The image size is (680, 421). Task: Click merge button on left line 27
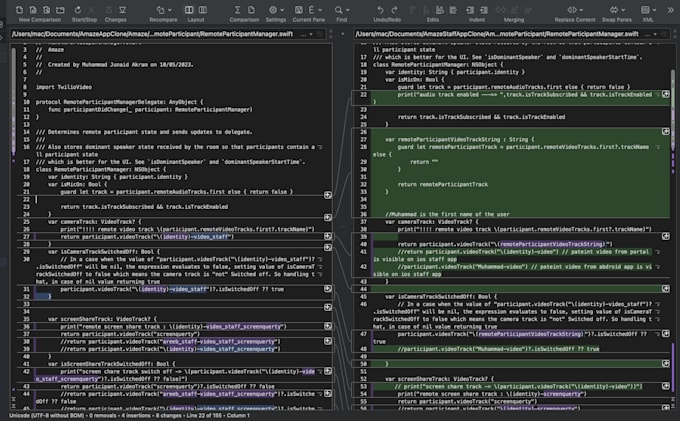pyautogui.click(x=328, y=236)
